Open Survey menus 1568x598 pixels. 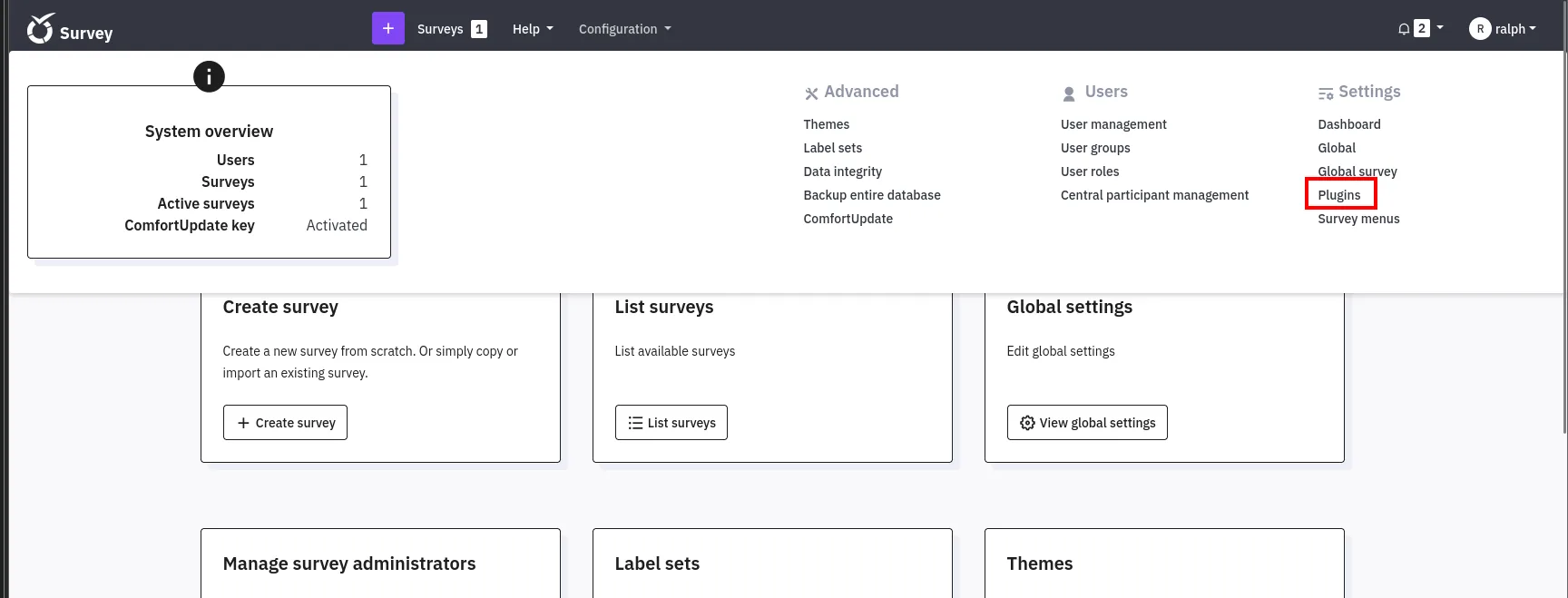point(1358,219)
